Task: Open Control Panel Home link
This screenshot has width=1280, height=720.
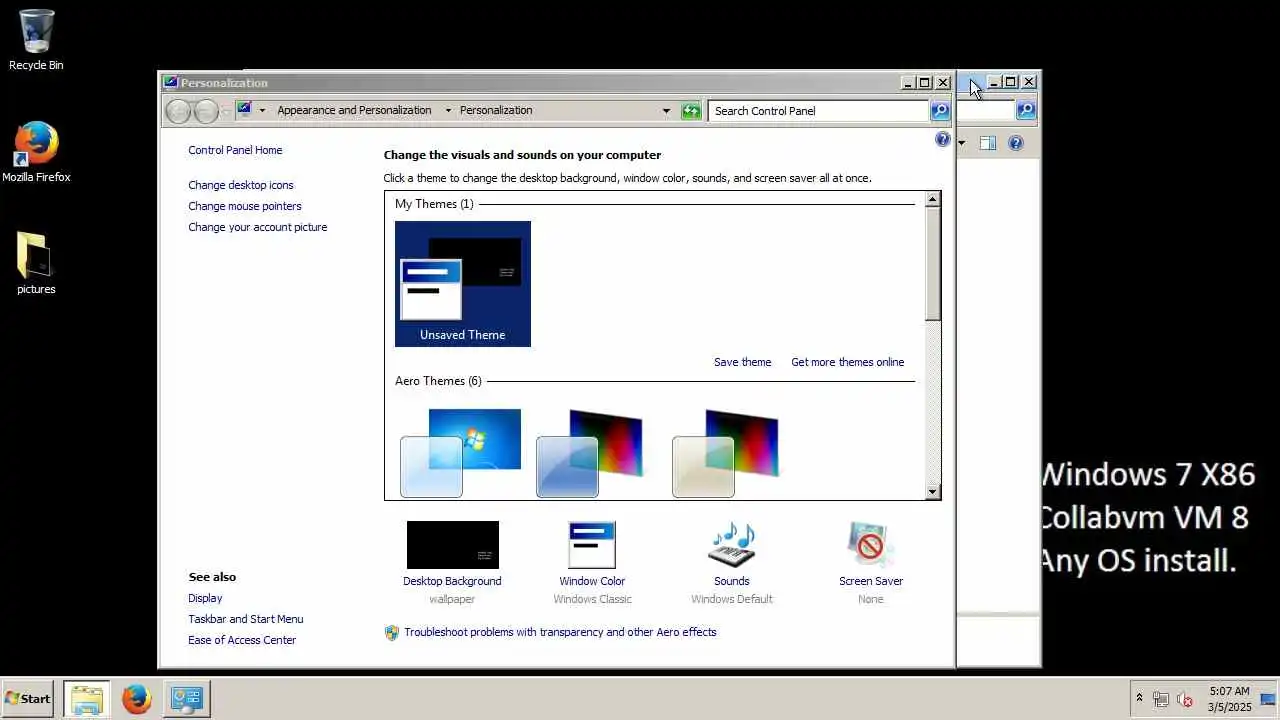Action: click(235, 150)
